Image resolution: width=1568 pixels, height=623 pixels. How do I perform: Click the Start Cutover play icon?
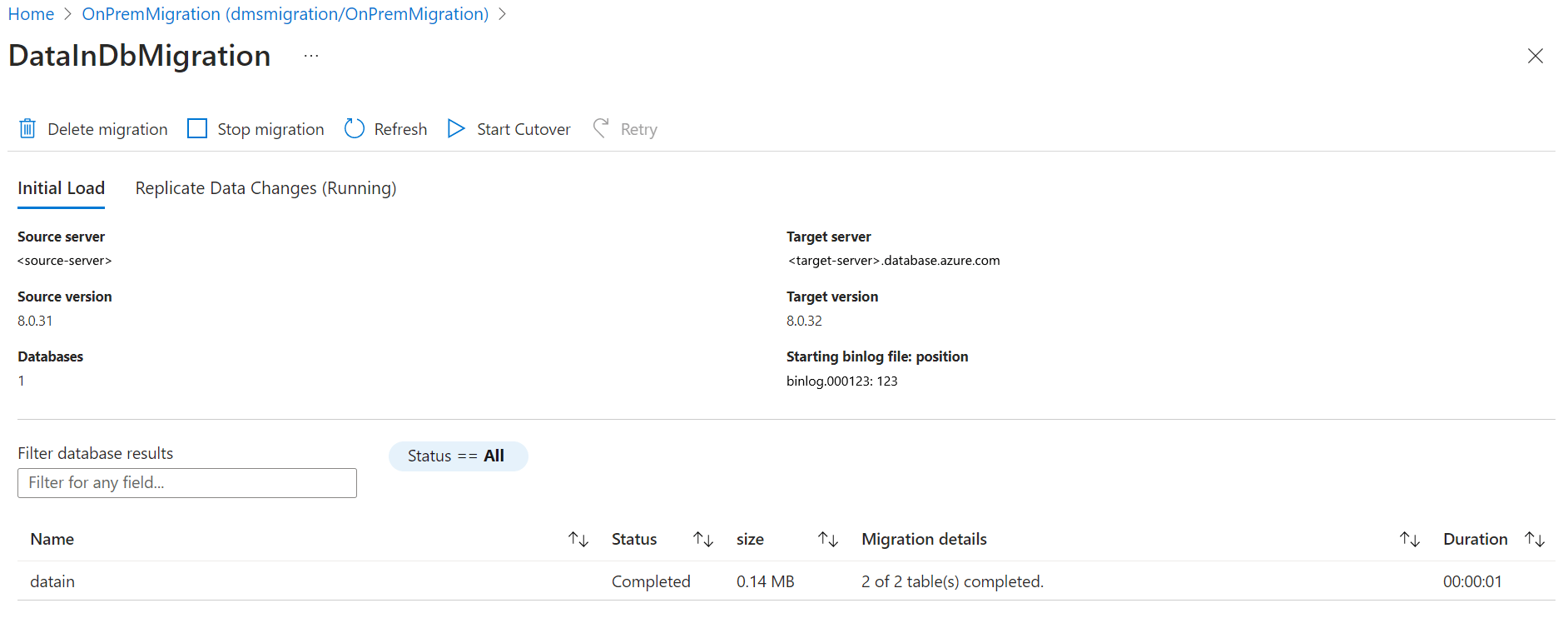(x=456, y=129)
